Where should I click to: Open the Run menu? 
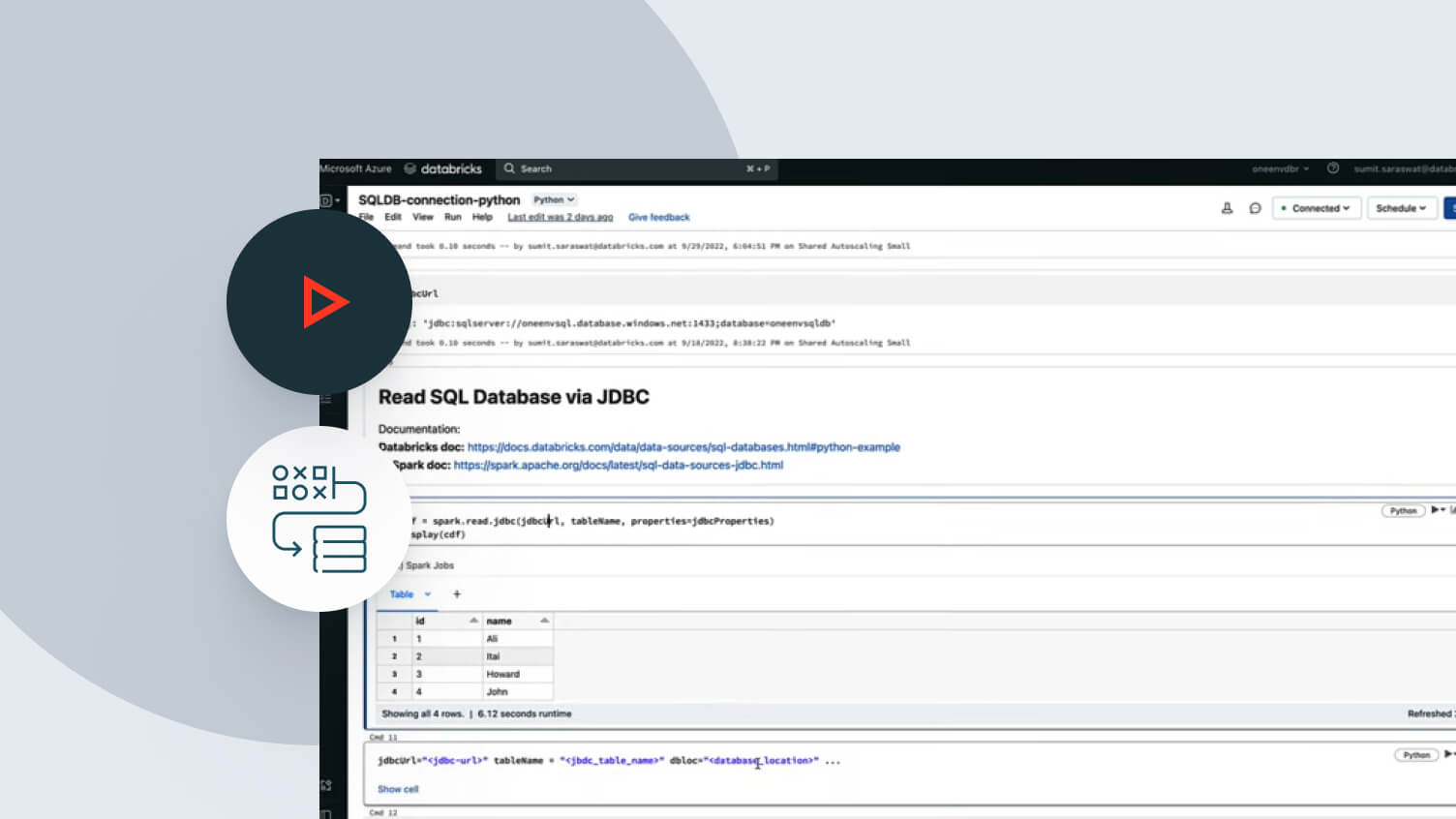pyautogui.click(x=452, y=217)
